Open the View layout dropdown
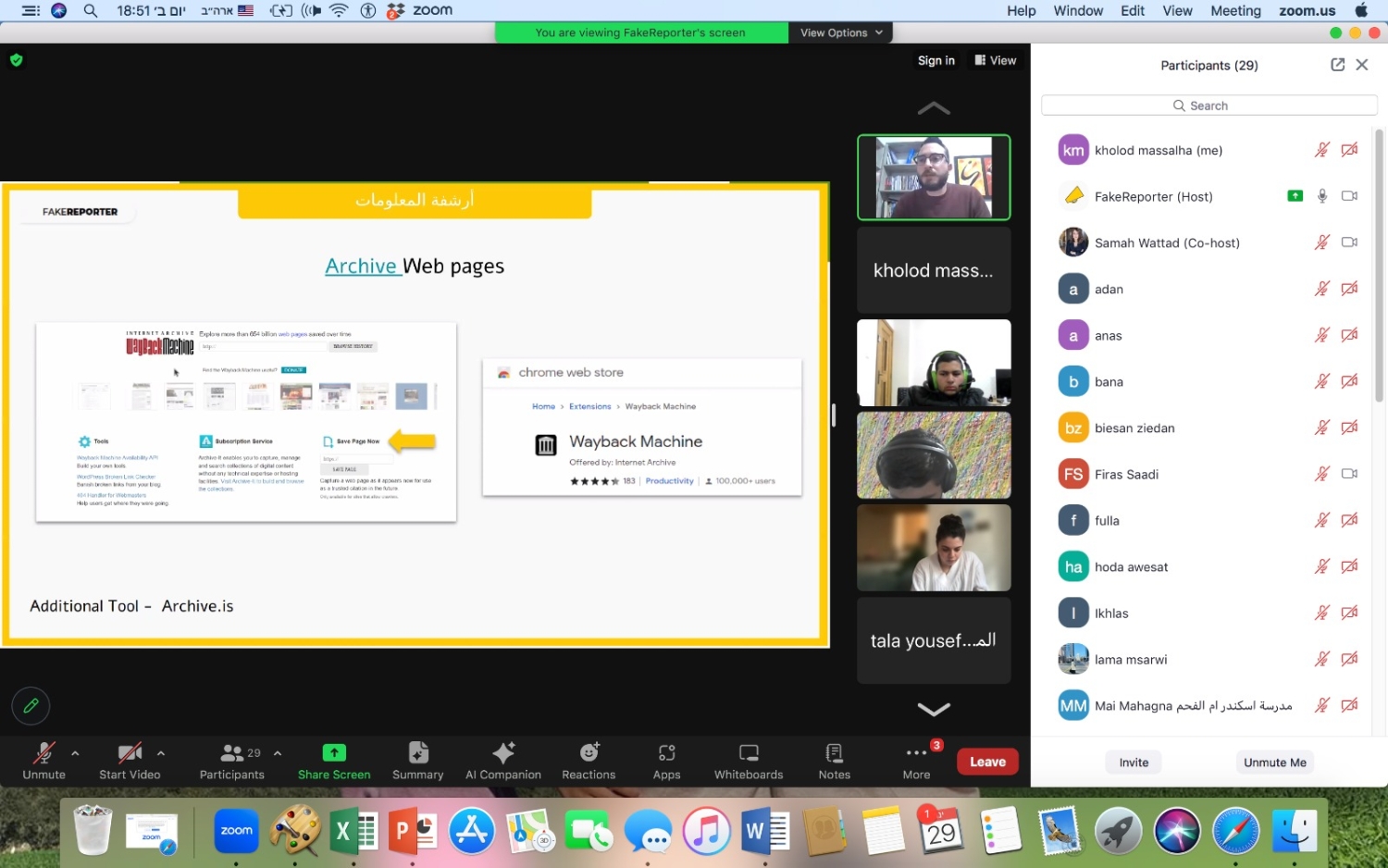Image resolution: width=1388 pixels, height=868 pixels. click(995, 60)
